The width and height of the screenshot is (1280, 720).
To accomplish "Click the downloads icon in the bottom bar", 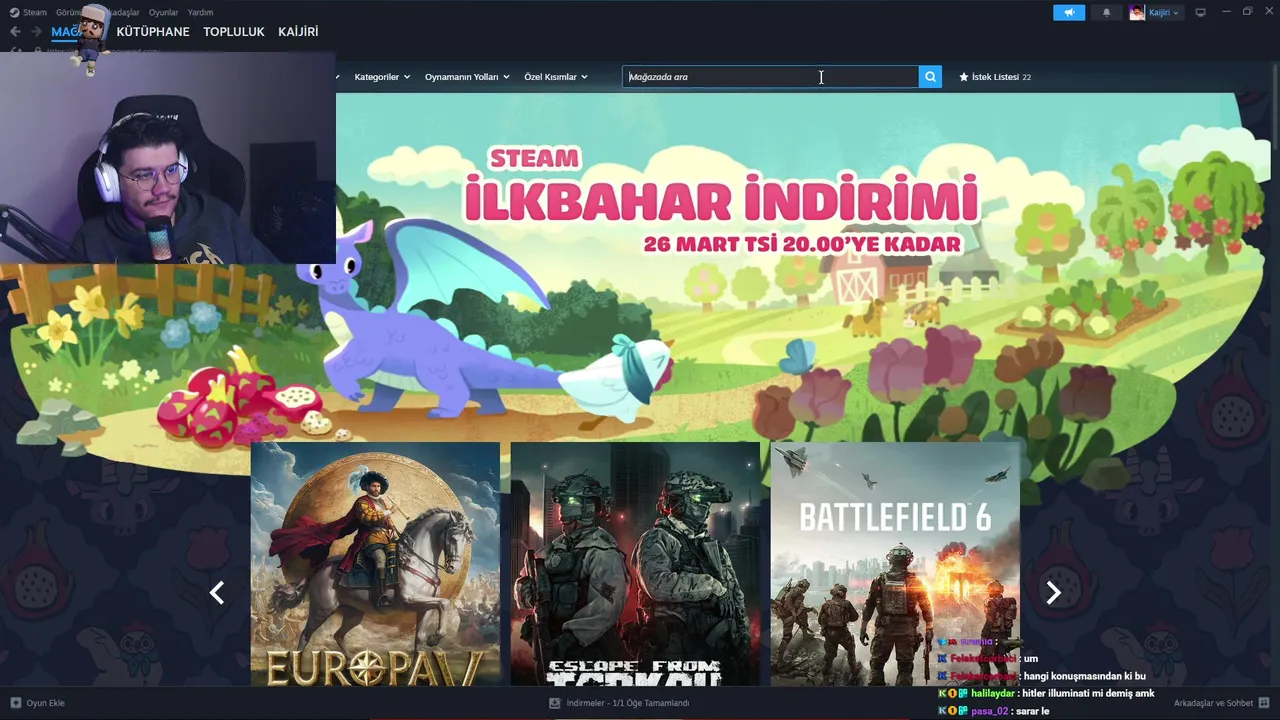I will click(554, 703).
